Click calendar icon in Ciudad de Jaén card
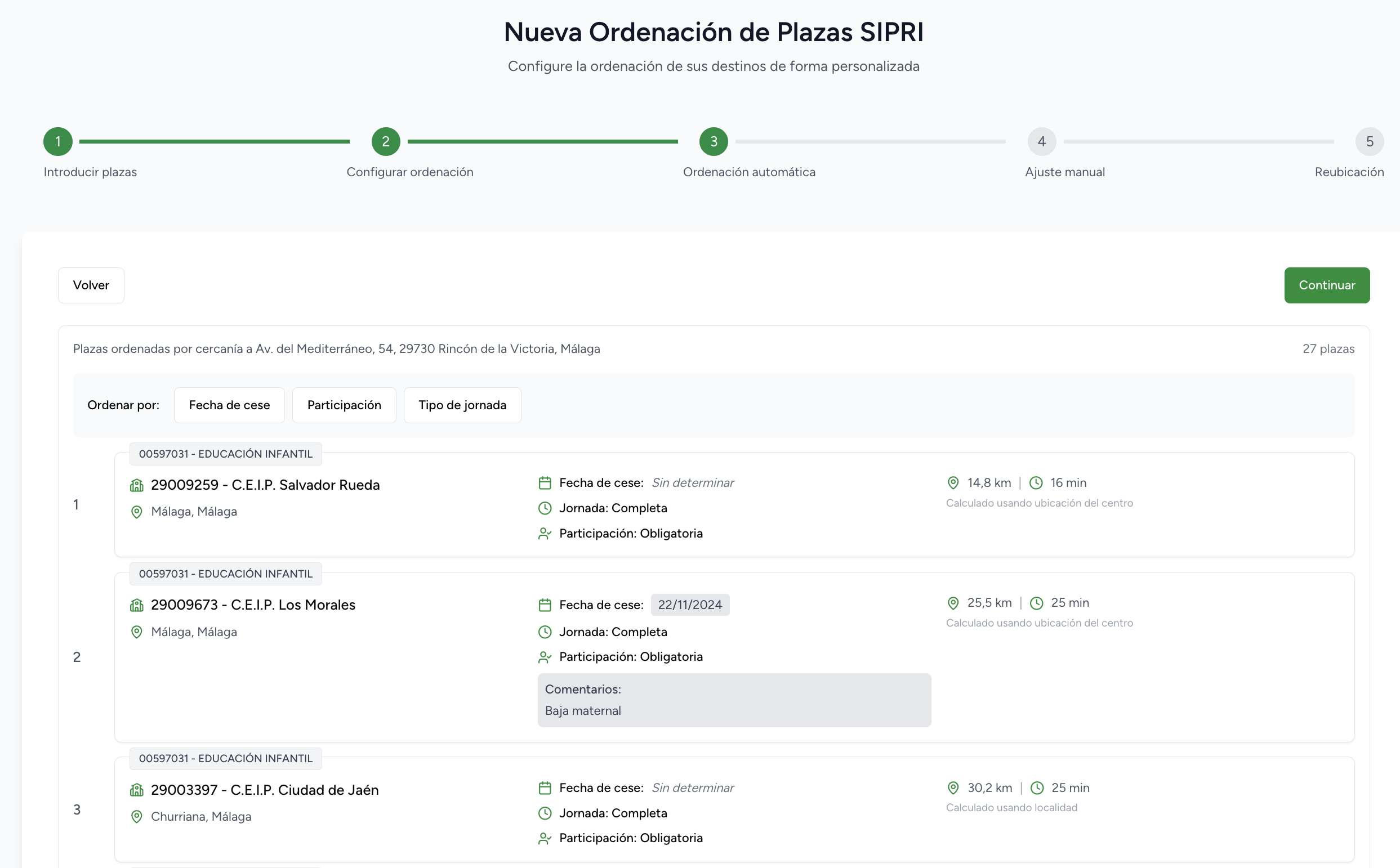This screenshot has height=868, width=1400. pyautogui.click(x=545, y=788)
